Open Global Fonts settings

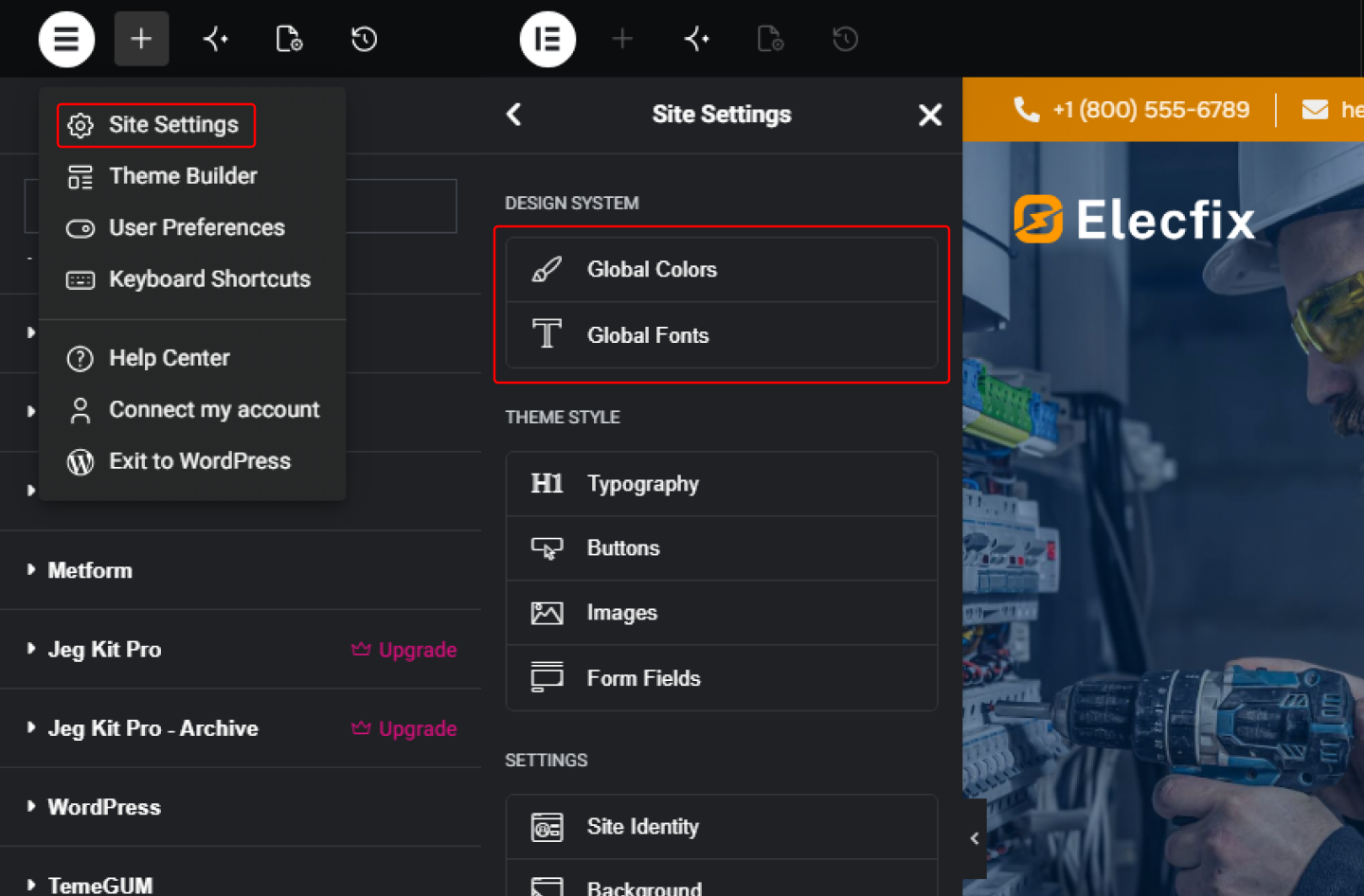point(722,335)
